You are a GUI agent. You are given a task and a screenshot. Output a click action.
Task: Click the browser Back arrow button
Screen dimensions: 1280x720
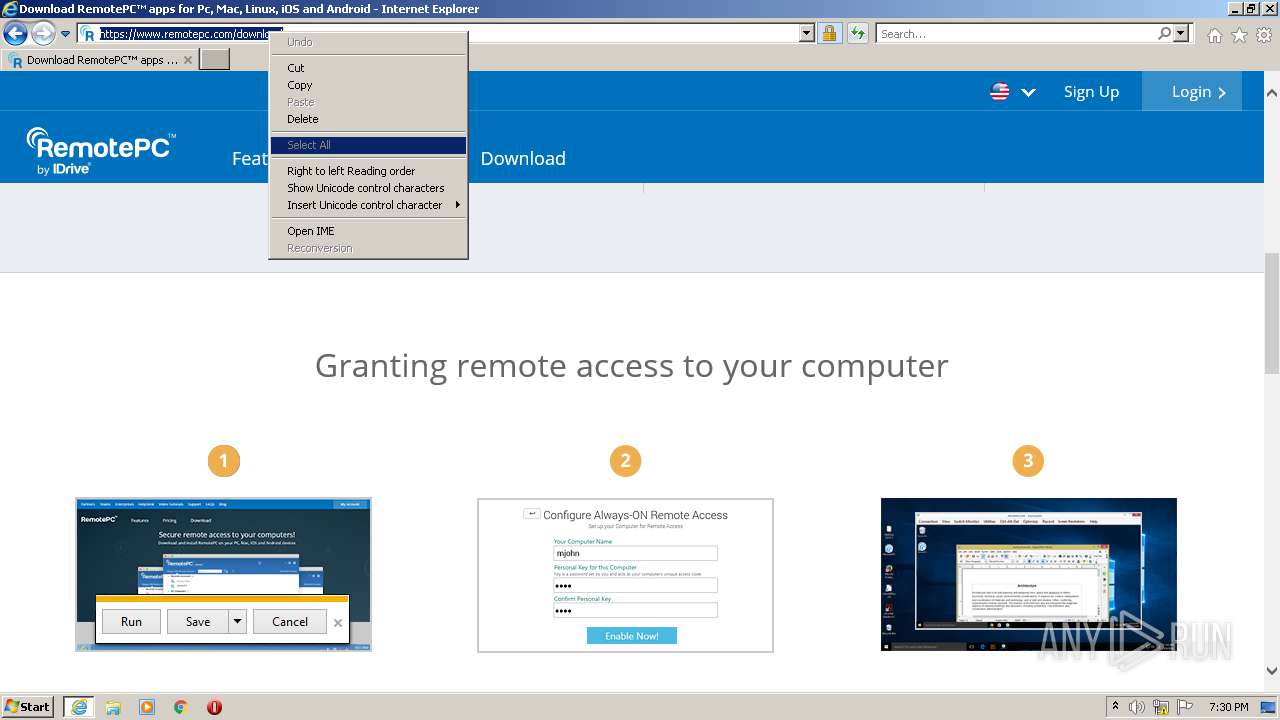point(15,34)
